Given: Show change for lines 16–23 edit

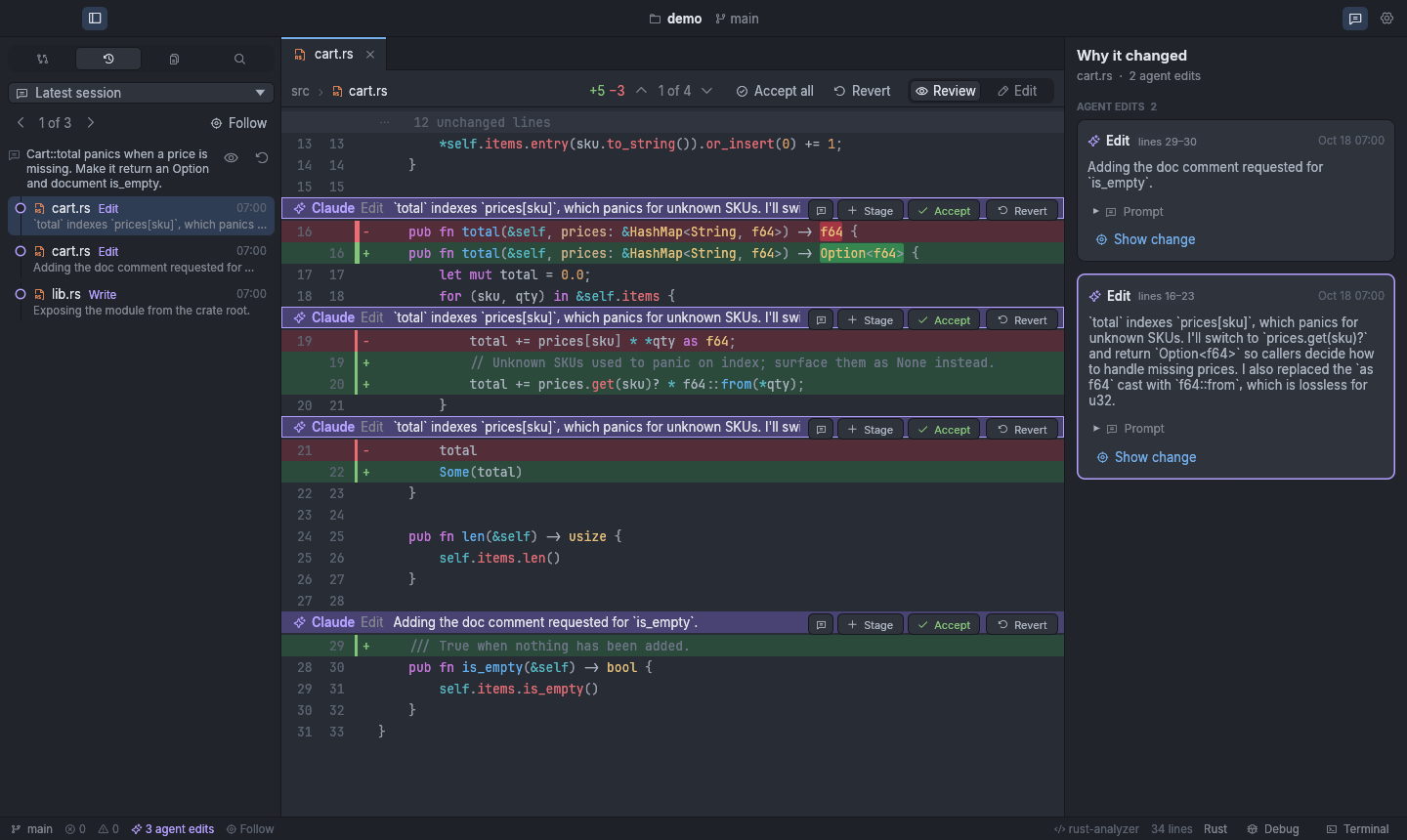Looking at the screenshot, I should coord(1146,457).
